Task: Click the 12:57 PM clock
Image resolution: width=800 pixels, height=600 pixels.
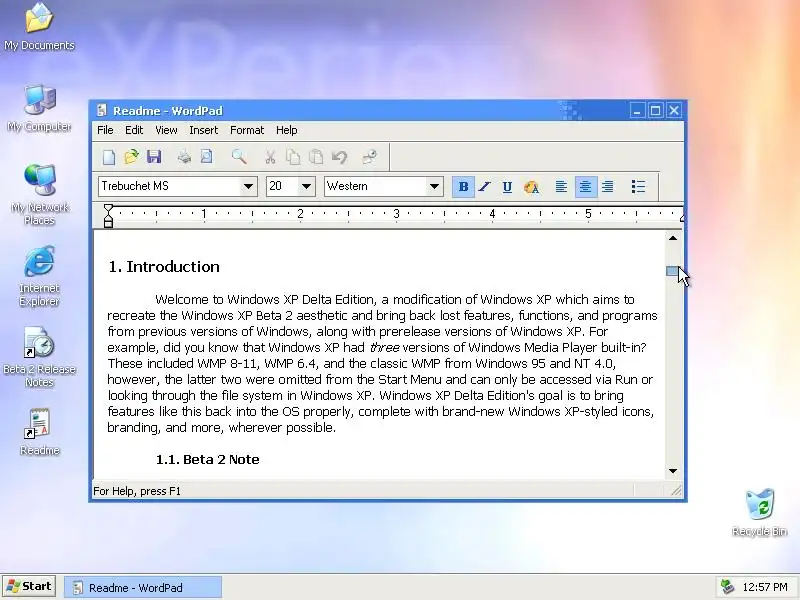Action: [765, 587]
